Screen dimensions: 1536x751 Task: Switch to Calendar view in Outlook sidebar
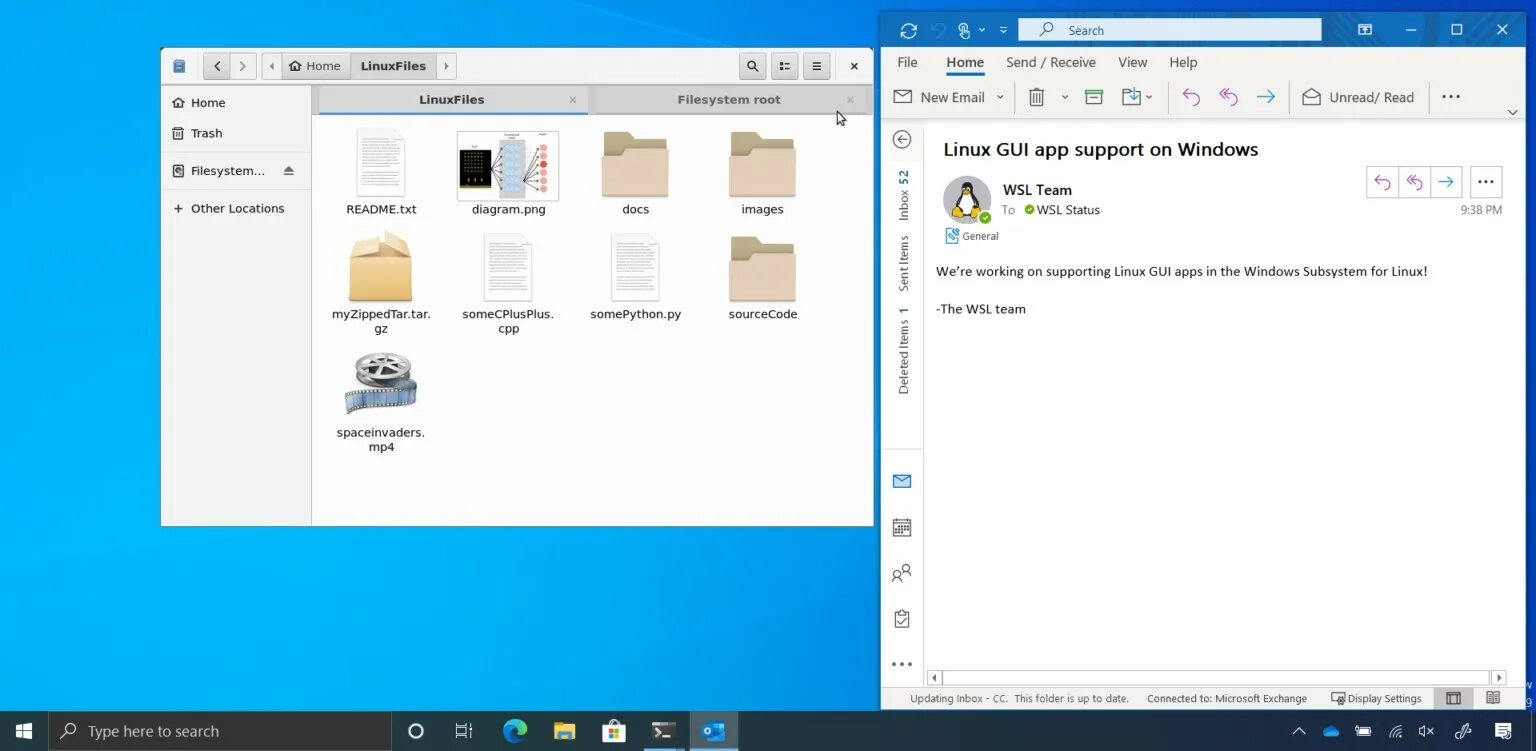(x=902, y=527)
